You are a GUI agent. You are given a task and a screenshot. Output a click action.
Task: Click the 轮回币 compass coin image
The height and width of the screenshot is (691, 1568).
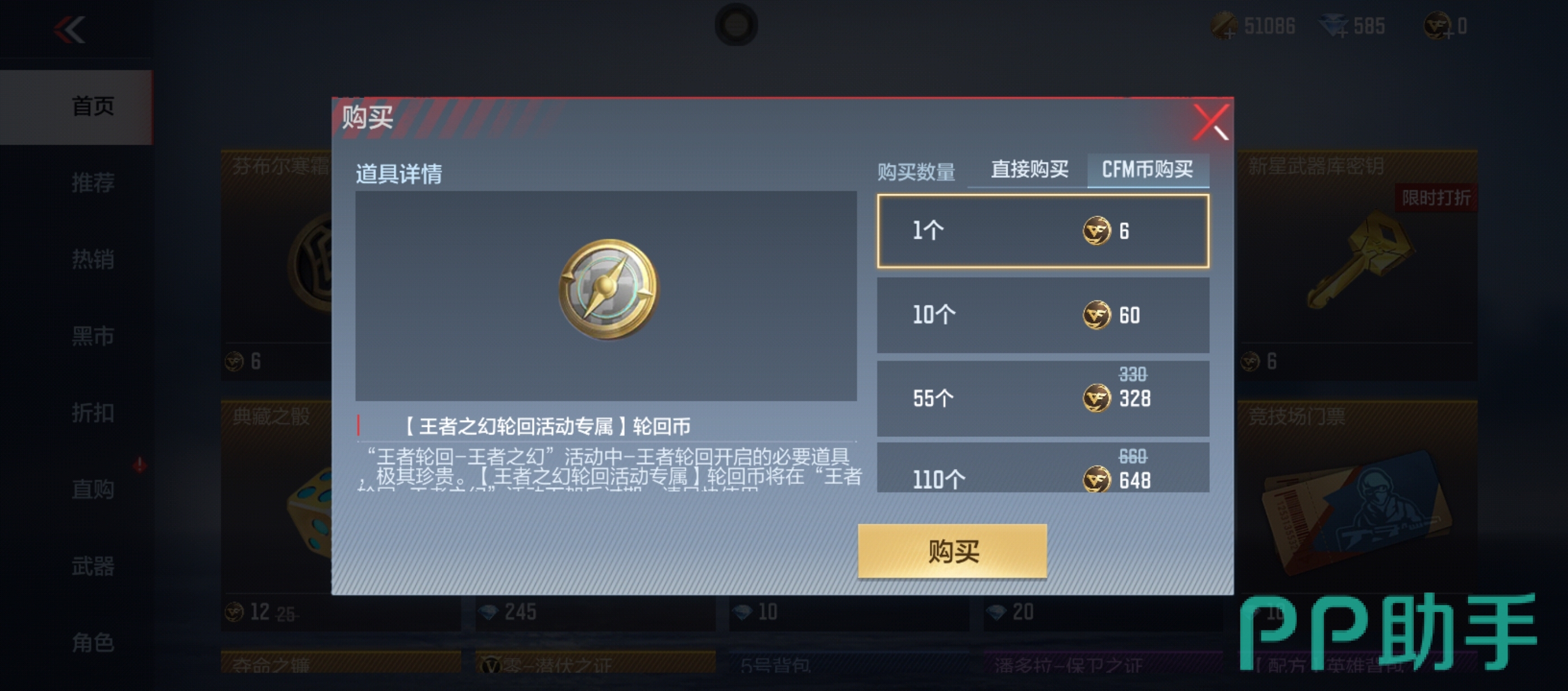[607, 289]
